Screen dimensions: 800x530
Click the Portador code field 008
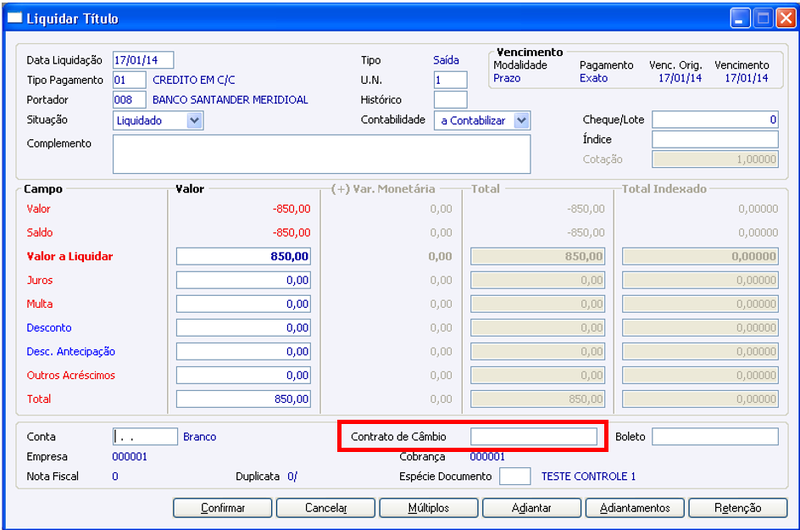pos(129,100)
